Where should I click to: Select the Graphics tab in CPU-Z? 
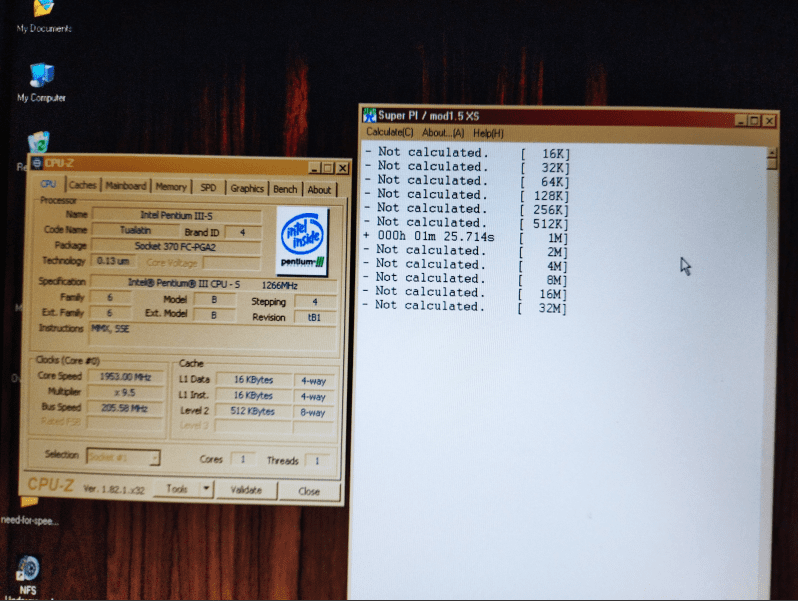click(x=247, y=188)
